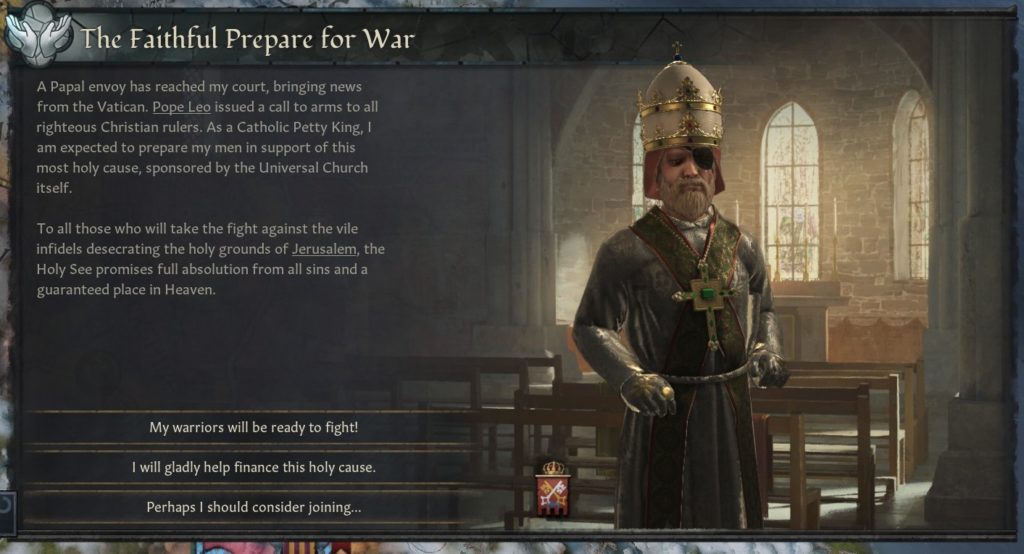This screenshot has height=554, width=1024.
Task: Choose "My warriors will be ready to fight!"
Action: (x=253, y=427)
